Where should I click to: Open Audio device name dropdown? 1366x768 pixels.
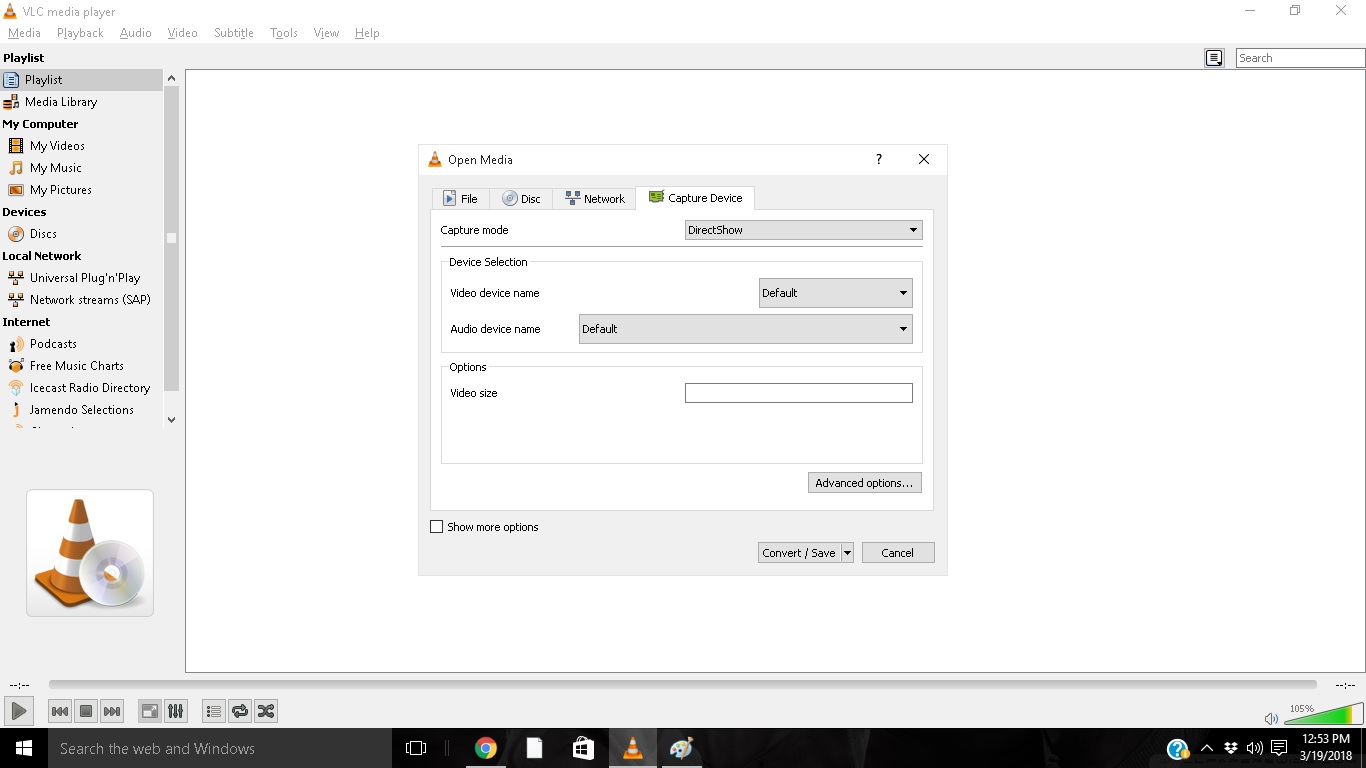pyautogui.click(x=746, y=329)
